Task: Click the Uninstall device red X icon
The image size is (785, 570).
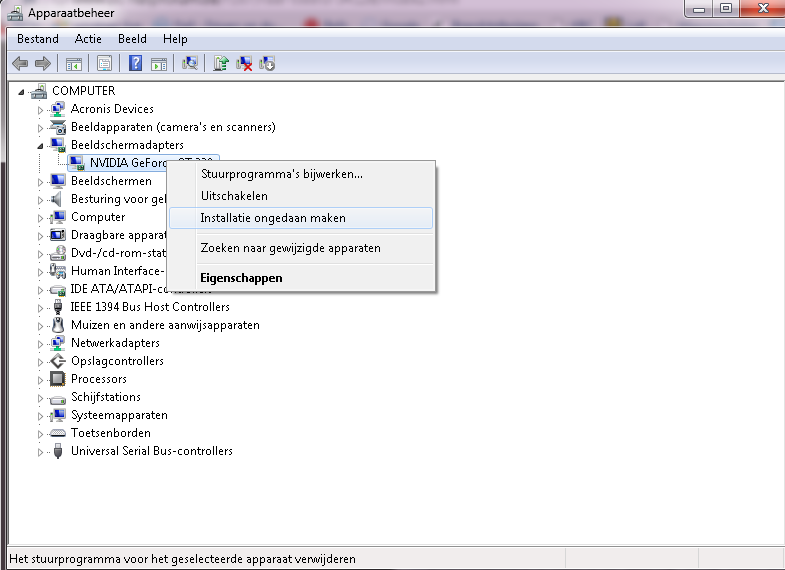Action: pos(244,63)
